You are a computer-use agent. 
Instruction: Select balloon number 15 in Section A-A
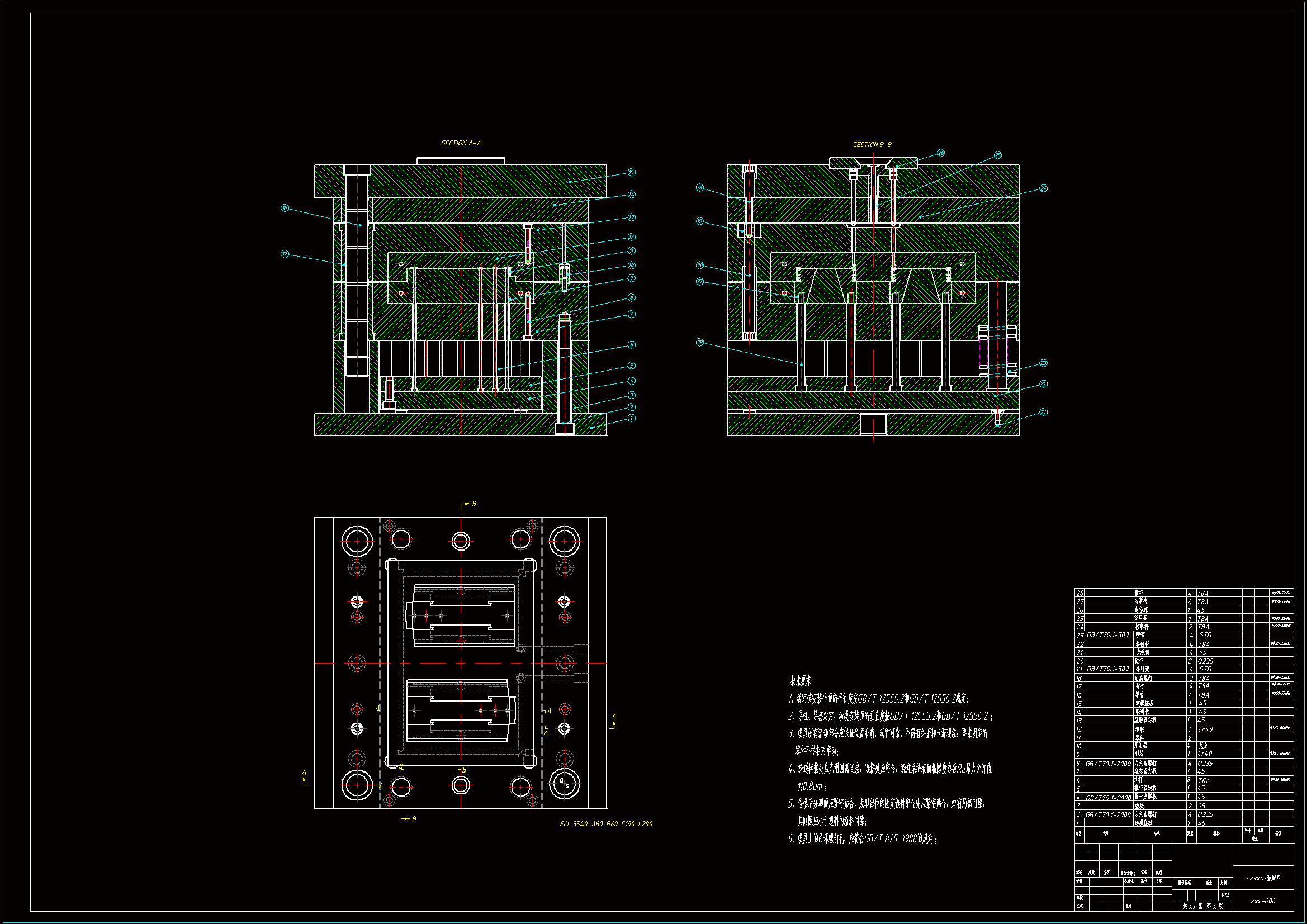coord(631,173)
